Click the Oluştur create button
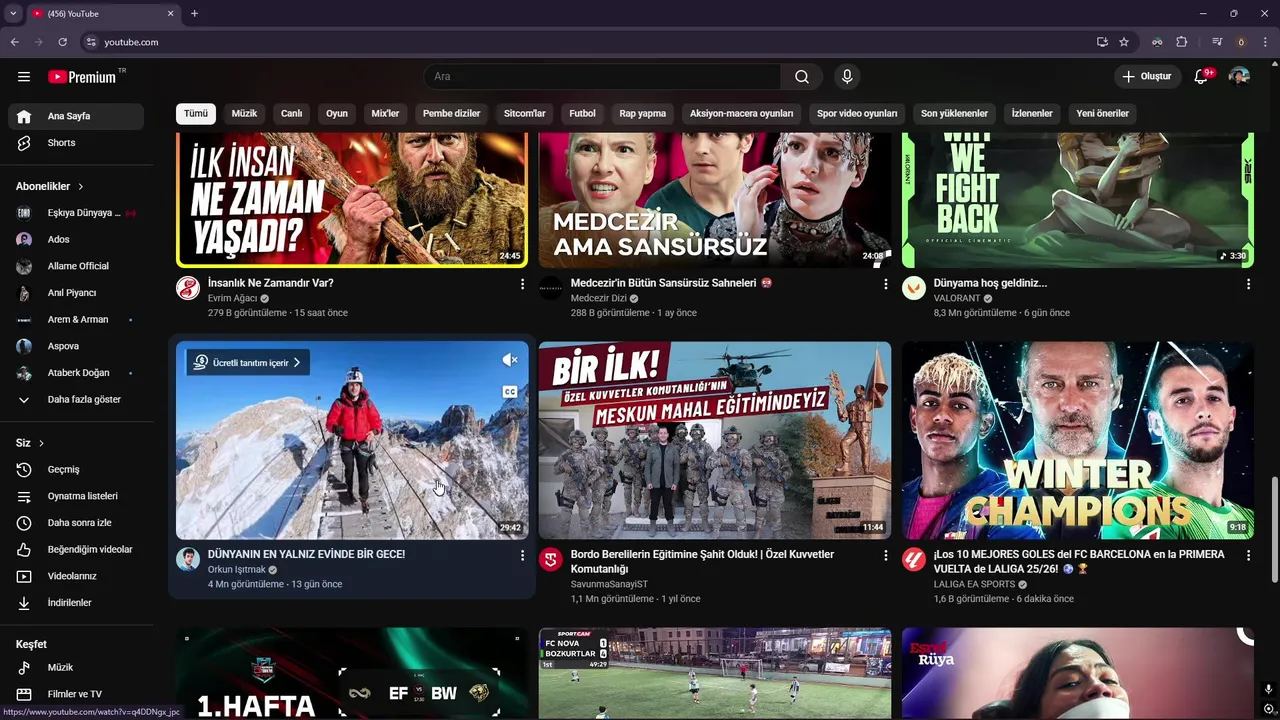The image size is (1280, 720). [1146, 77]
